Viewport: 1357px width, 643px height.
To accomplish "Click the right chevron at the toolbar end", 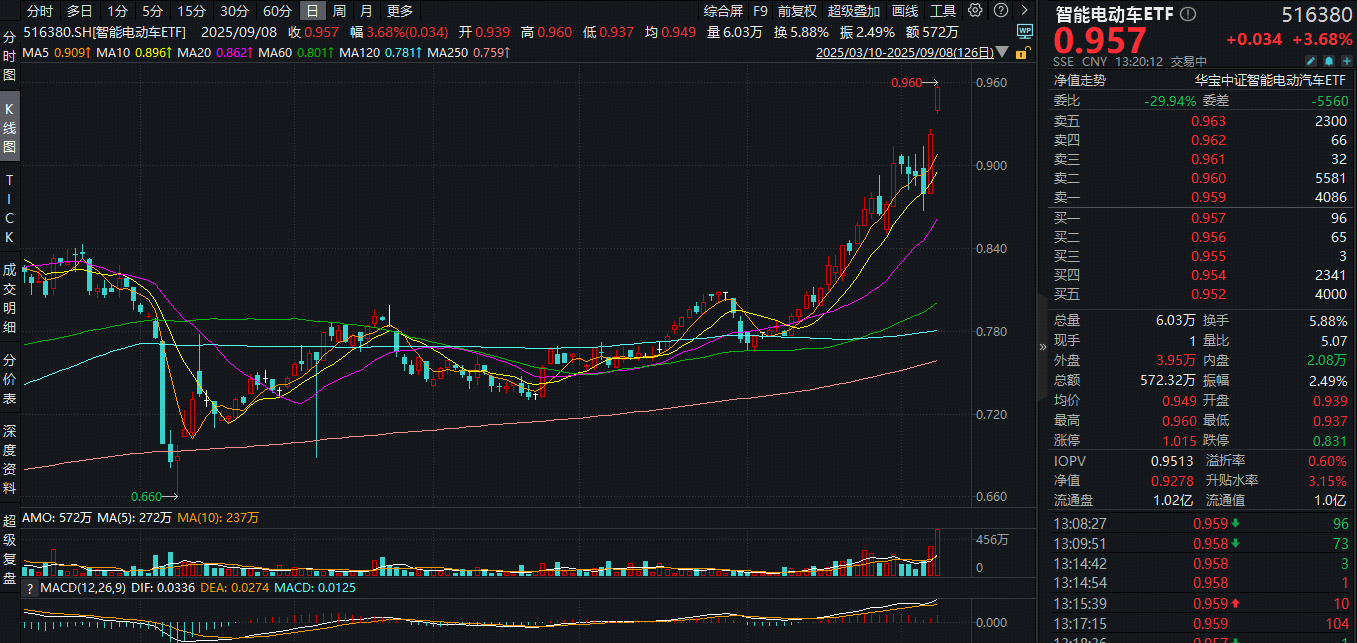I will click(1022, 11).
